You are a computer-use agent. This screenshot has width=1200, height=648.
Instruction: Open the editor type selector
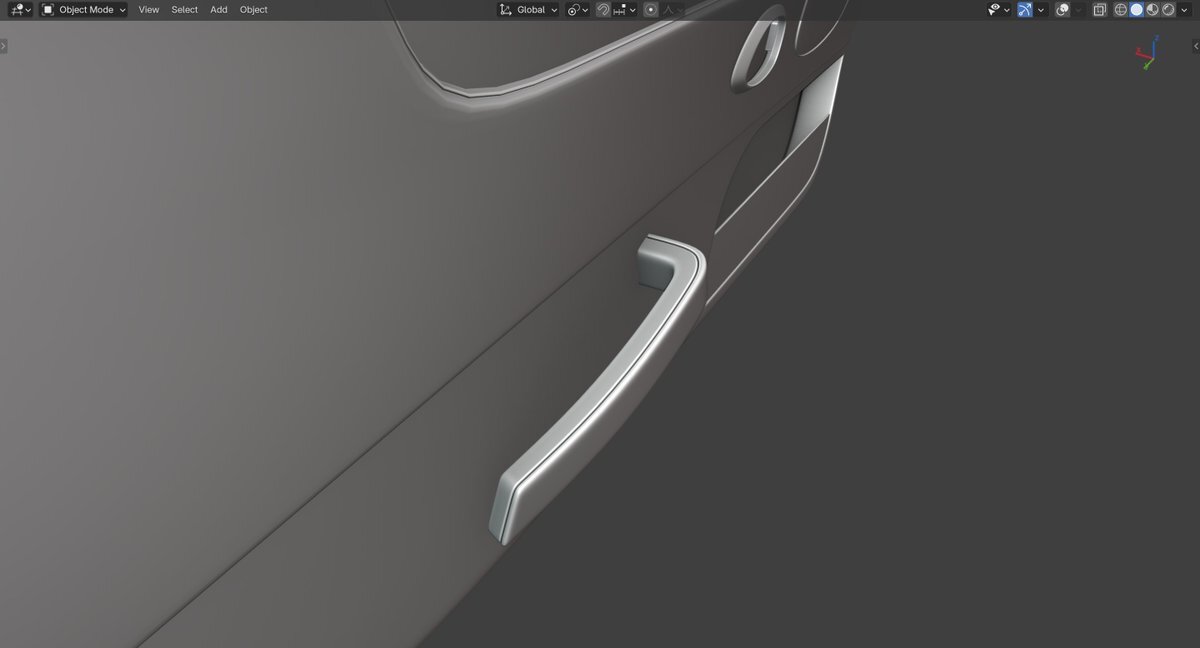[20, 10]
